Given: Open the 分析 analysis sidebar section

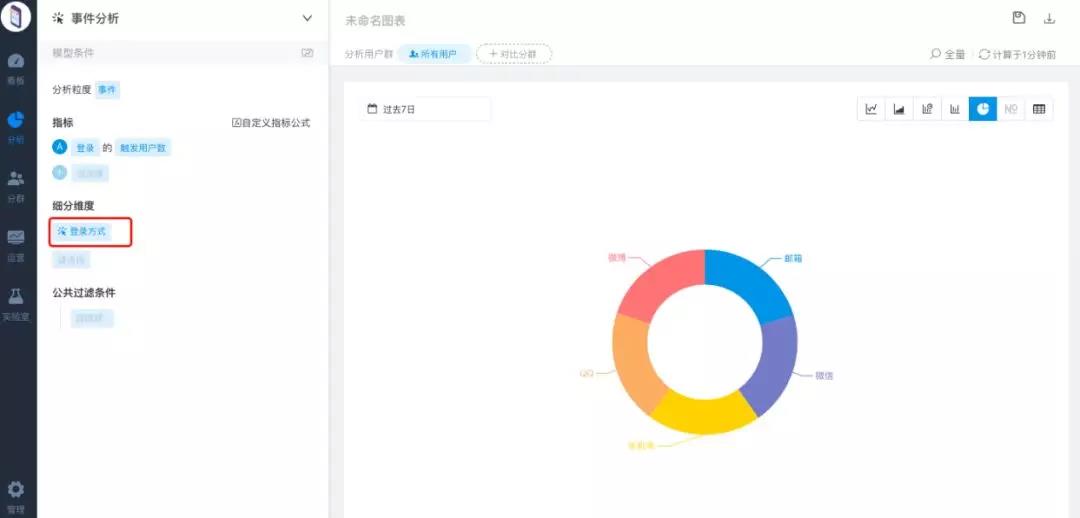Looking at the screenshot, I should (x=16, y=125).
